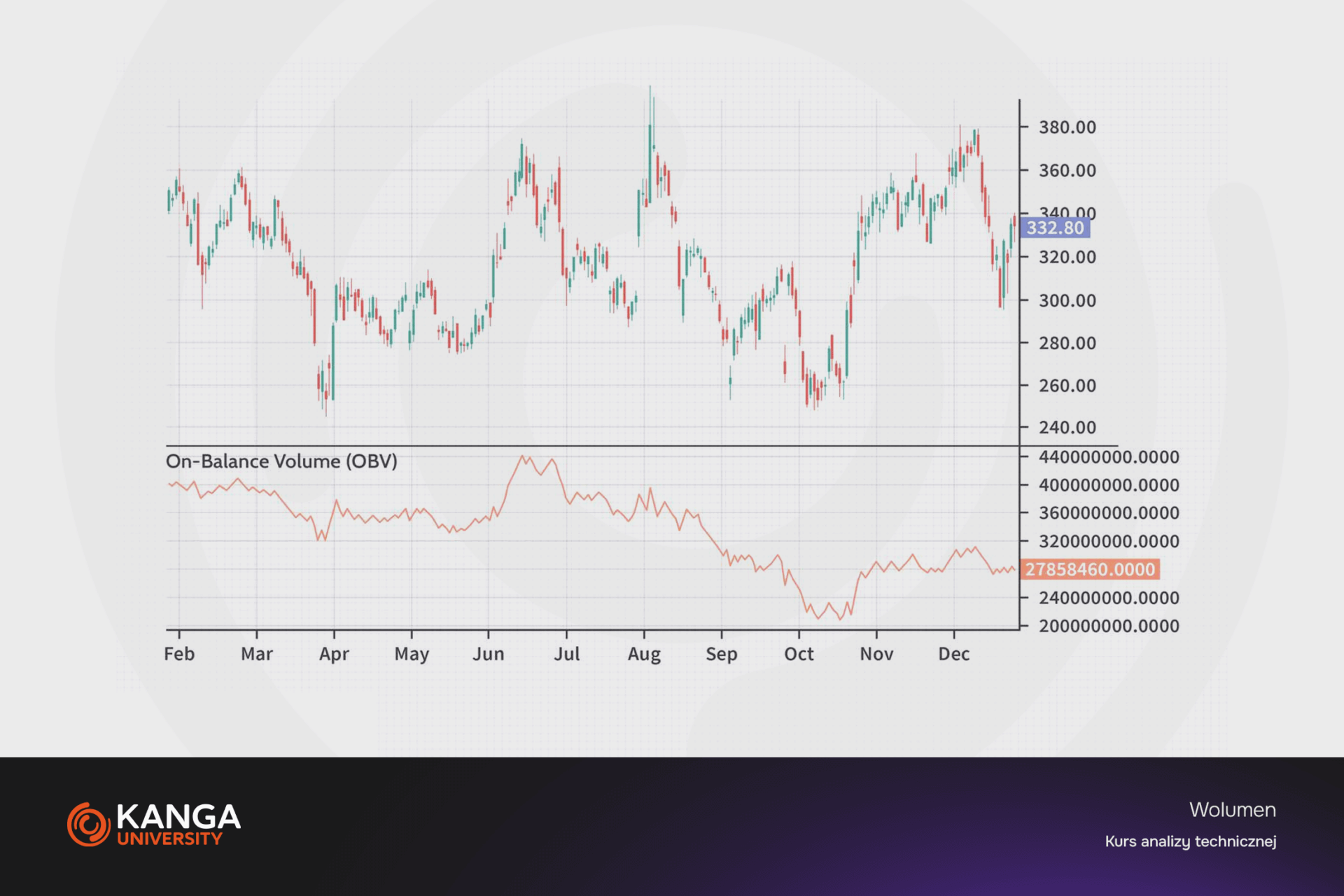The image size is (1344, 896).
Task: Click the 300.00 price axis label
Action: [x=1067, y=300]
